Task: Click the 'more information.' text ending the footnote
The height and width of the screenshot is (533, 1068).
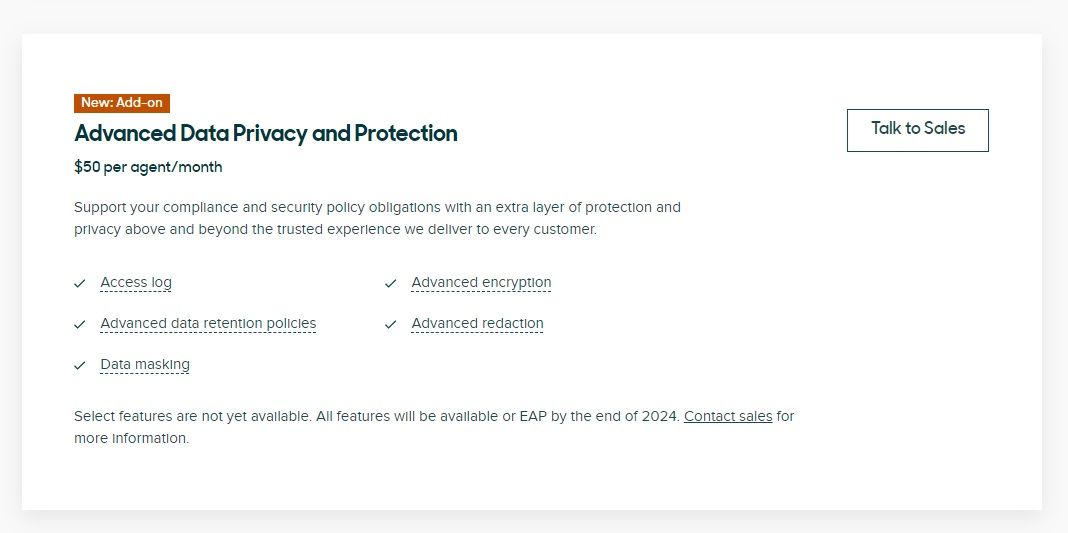Action: [131, 438]
